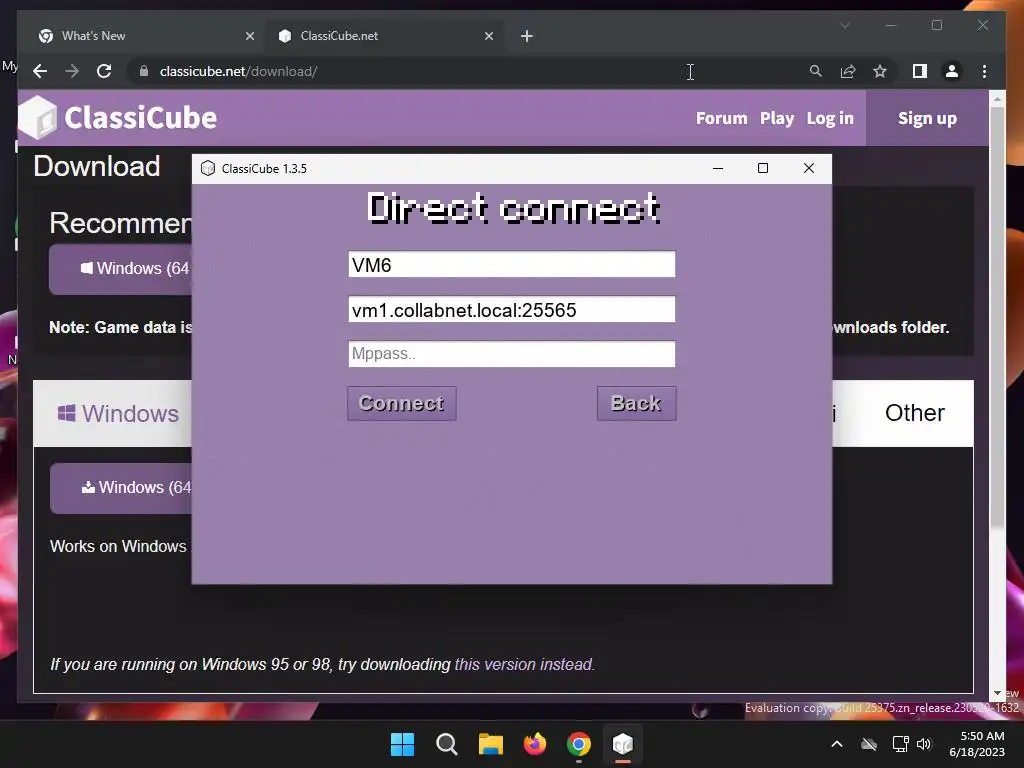1024x768 pixels.
Task: Click the share page icon in Chrome
Action: pos(848,71)
